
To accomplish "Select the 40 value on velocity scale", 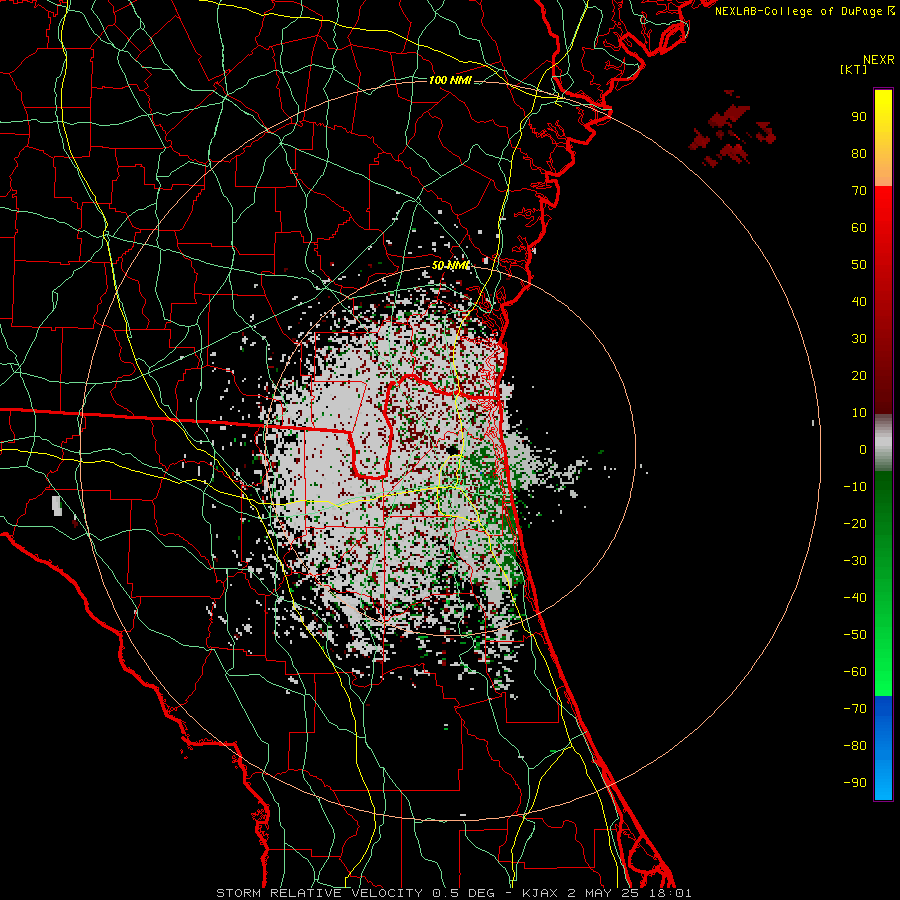I will click(x=859, y=302).
